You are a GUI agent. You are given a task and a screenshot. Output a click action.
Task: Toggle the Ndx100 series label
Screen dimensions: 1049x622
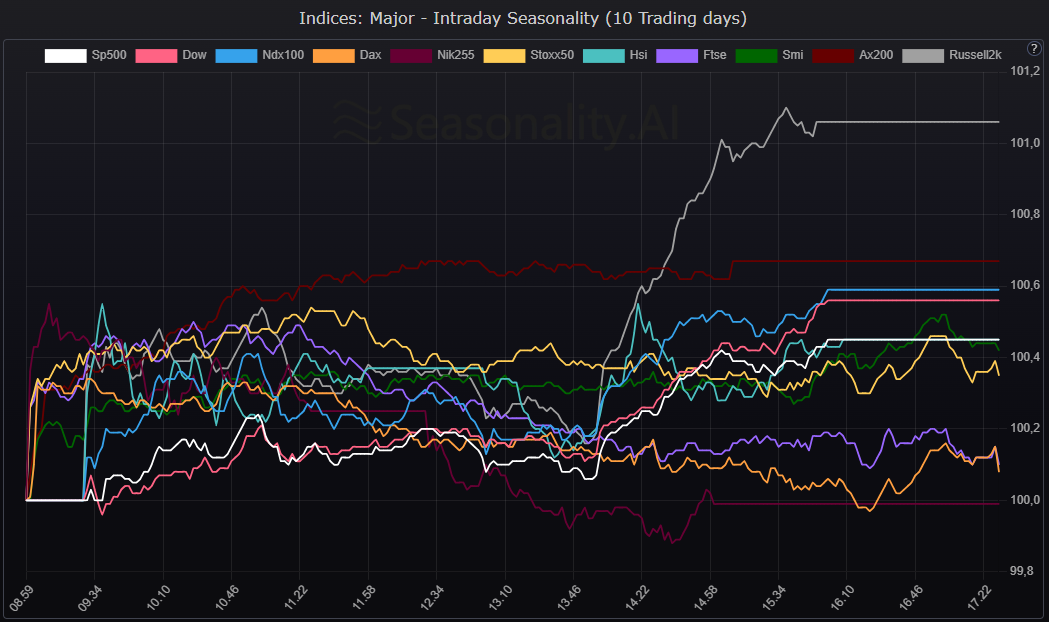pyautogui.click(x=283, y=55)
